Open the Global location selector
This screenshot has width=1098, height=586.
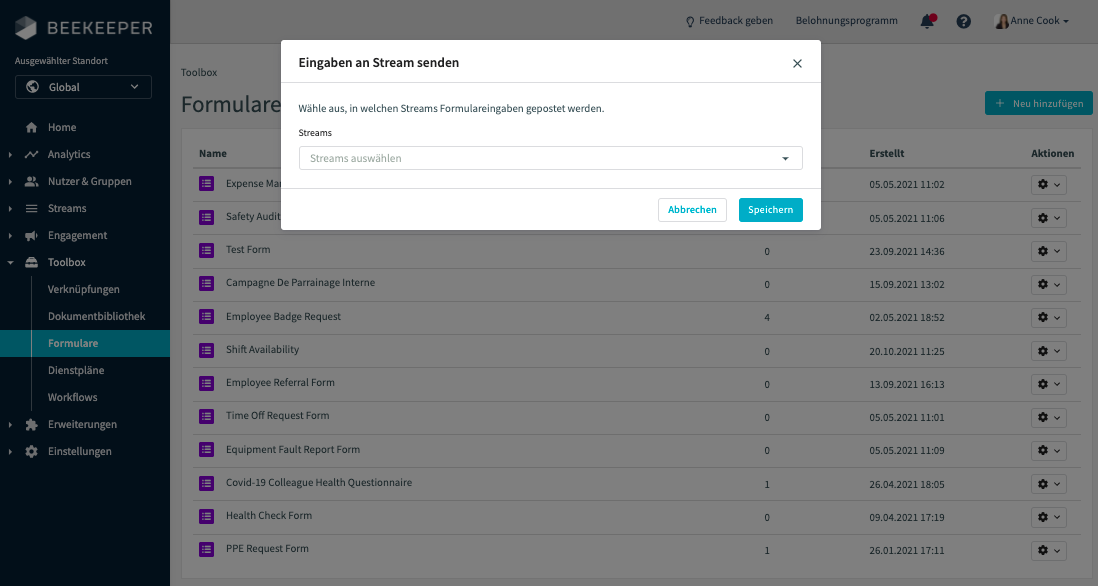(x=83, y=87)
